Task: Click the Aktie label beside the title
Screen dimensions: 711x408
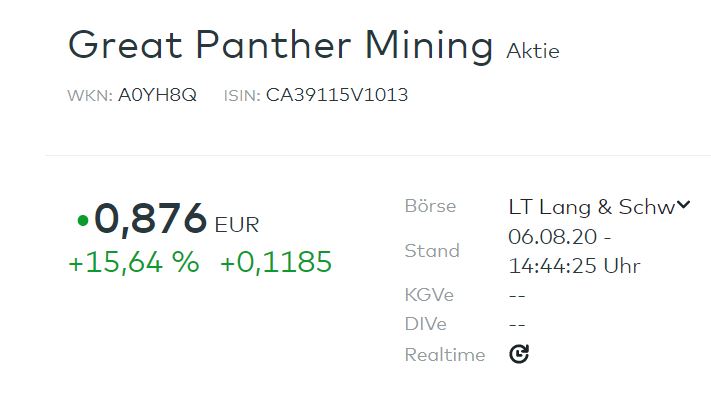Action: pyautogui.click(x=533, y=50)
